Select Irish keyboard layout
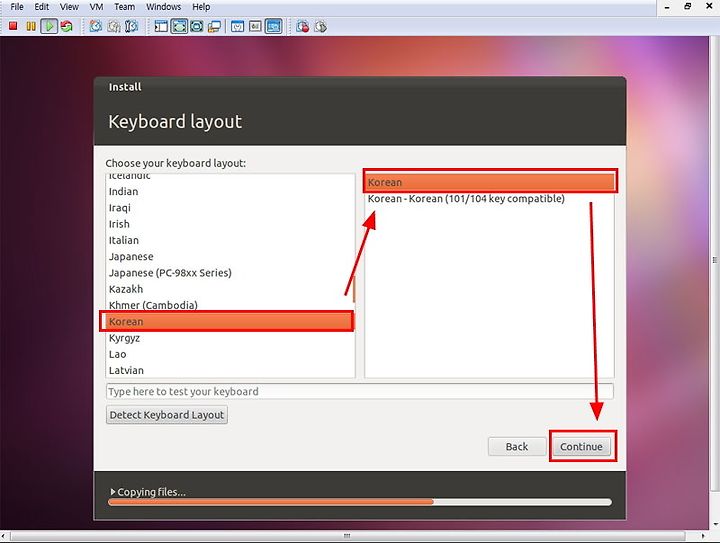The width and height of the screenshot is (720, 543). tap(230, 224)
